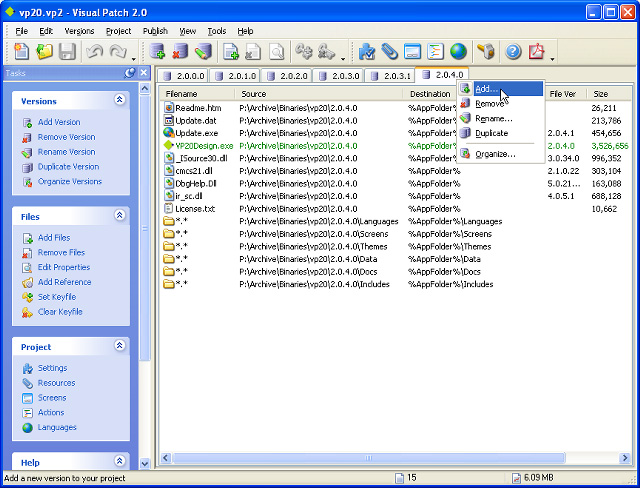Click Set Keyfile task link
Screen dimensions: 640x488
pyautogui.click(x=57, y=297)
